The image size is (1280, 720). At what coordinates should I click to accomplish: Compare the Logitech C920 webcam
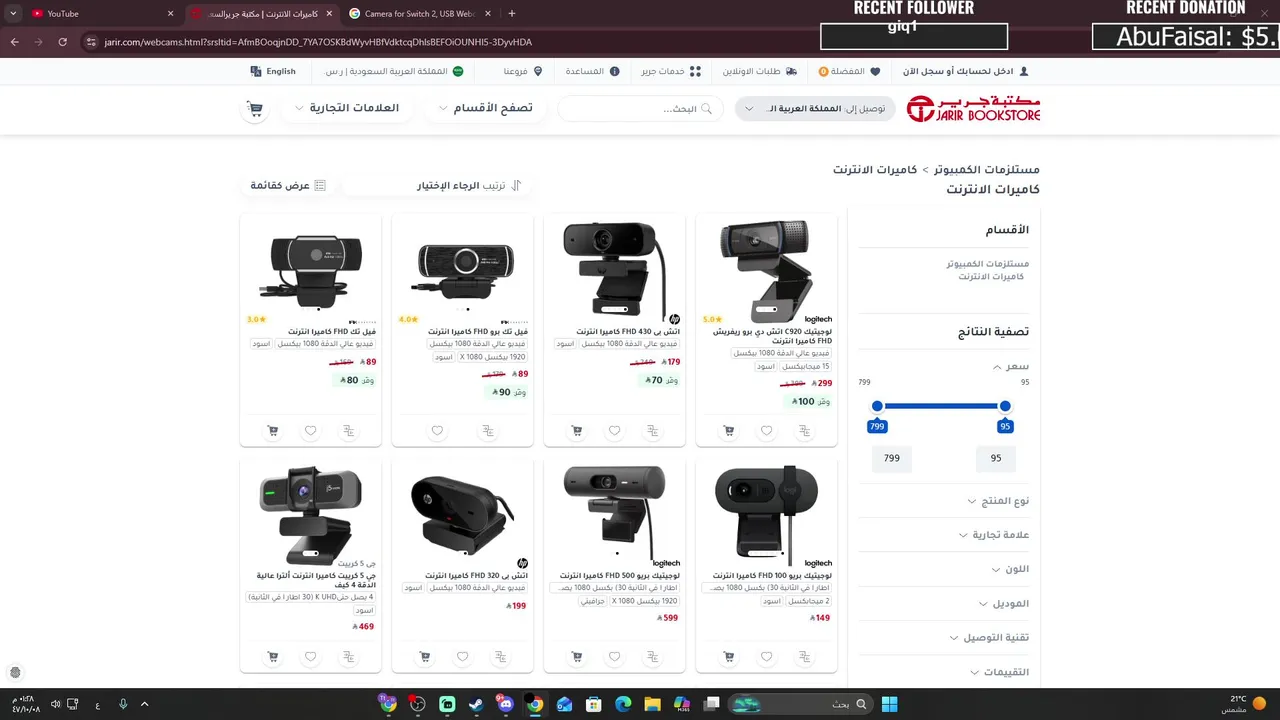pos(804,431)
